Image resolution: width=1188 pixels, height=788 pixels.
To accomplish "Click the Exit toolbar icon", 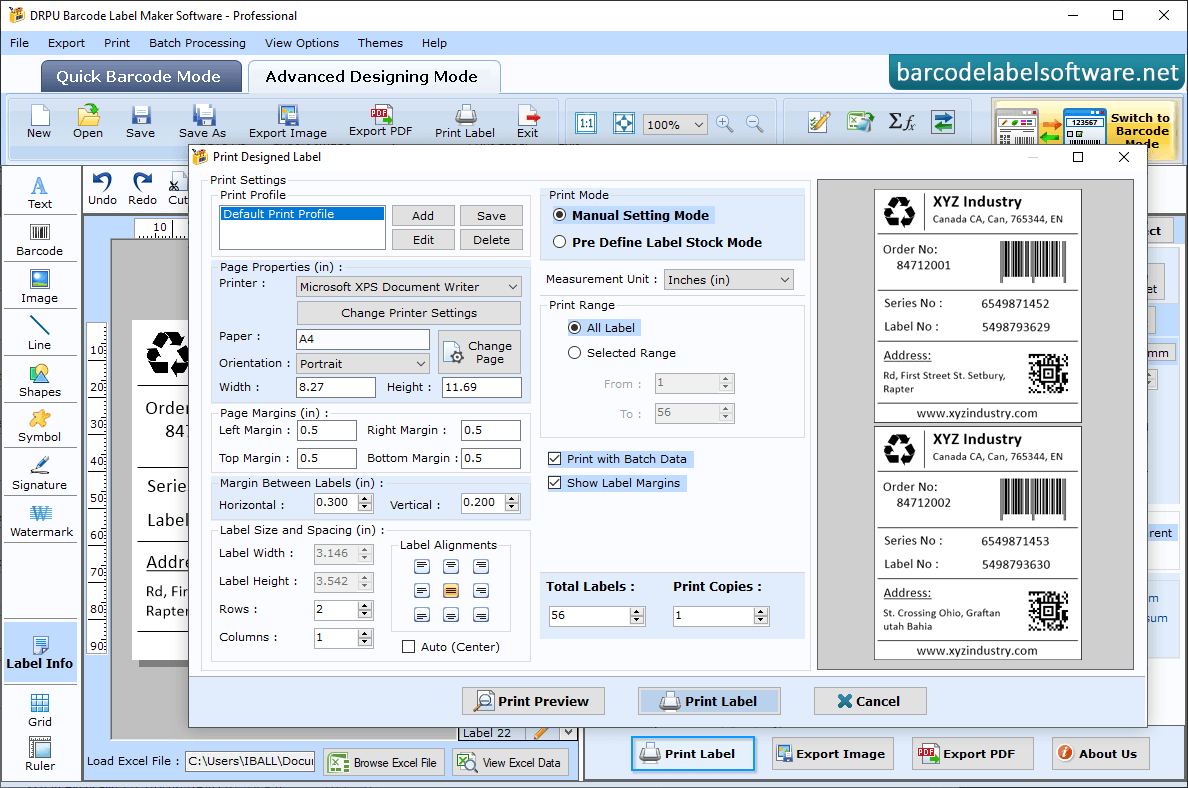I will coord(527,121).
